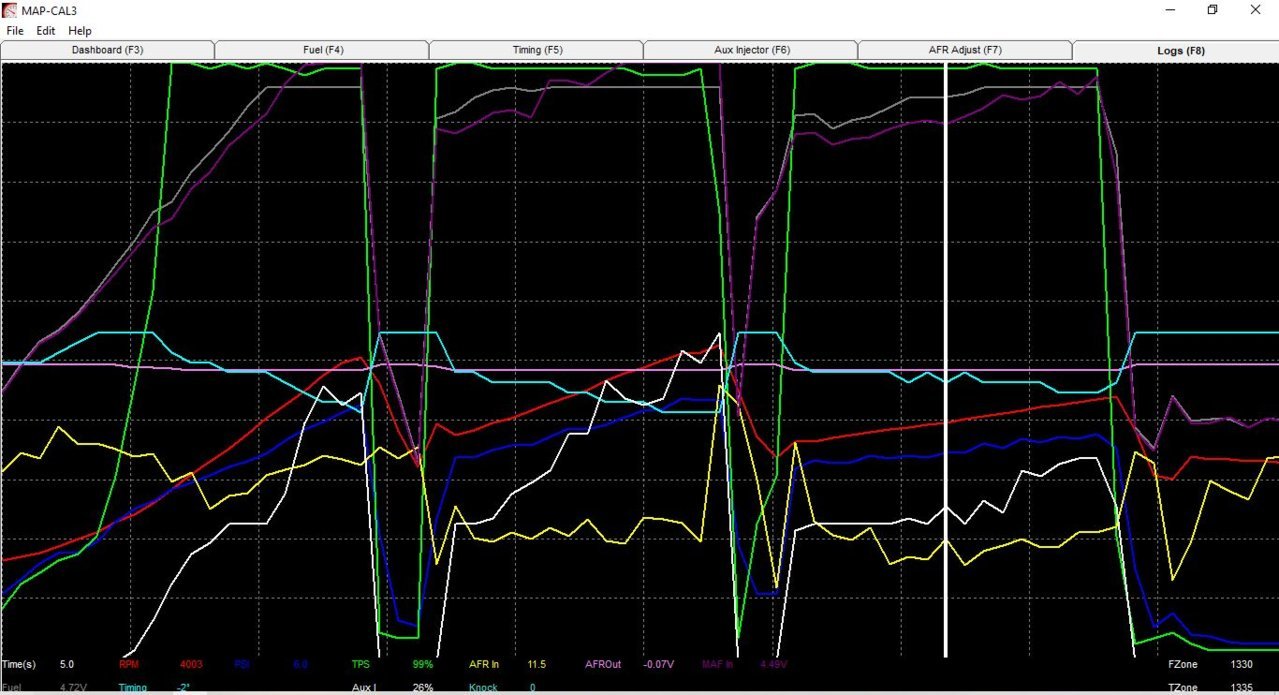The height and width of the screenshot is (695, 1279).
Task: Click the FZone label
Action: (x=1184, y=664)
